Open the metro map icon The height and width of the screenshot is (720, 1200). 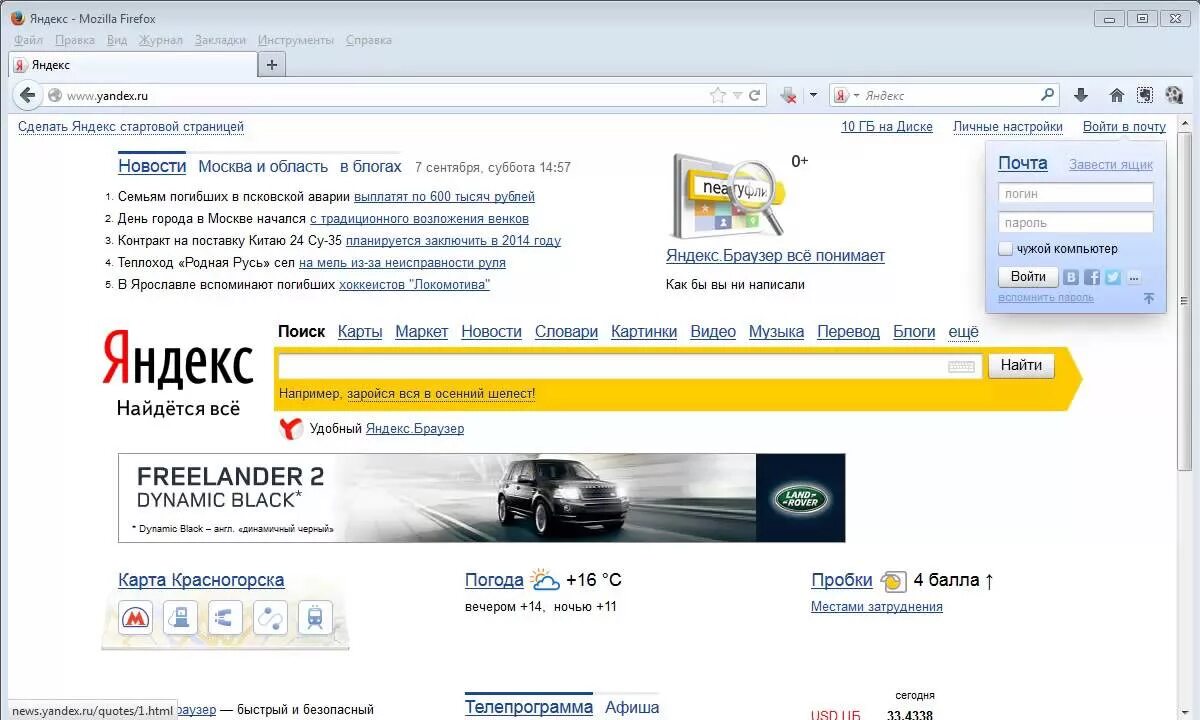click(x=135, y=618)
